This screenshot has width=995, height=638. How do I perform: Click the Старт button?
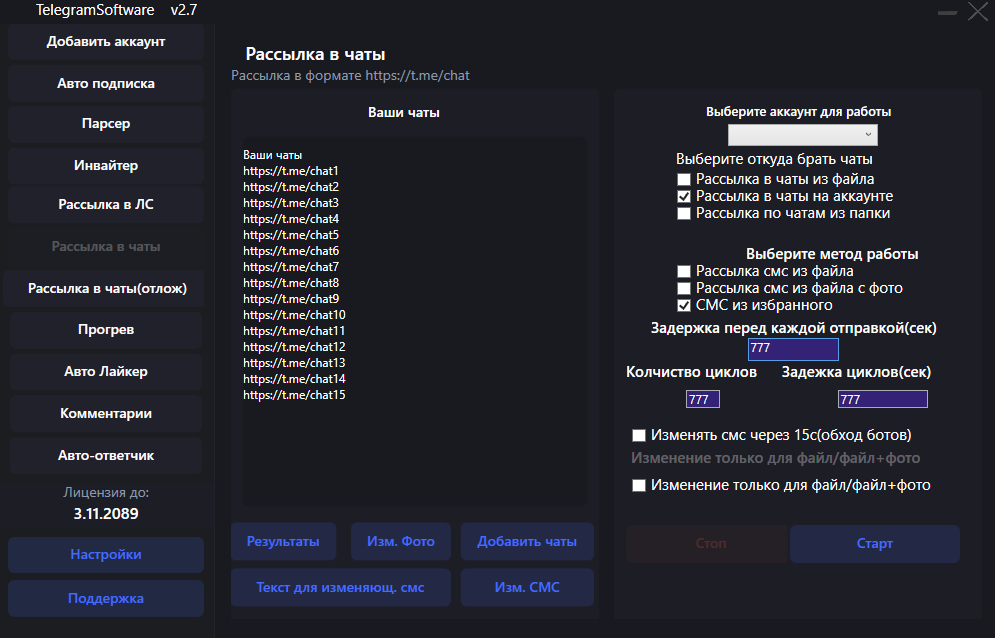pos(874,543)
